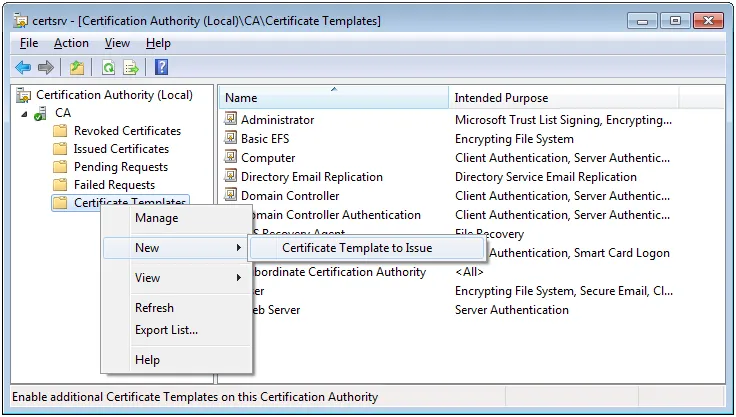Image resolution: width=736 pixels, height=417 pixels.
Task: Click the Administrator template icon
Action: tap(230, 119)
